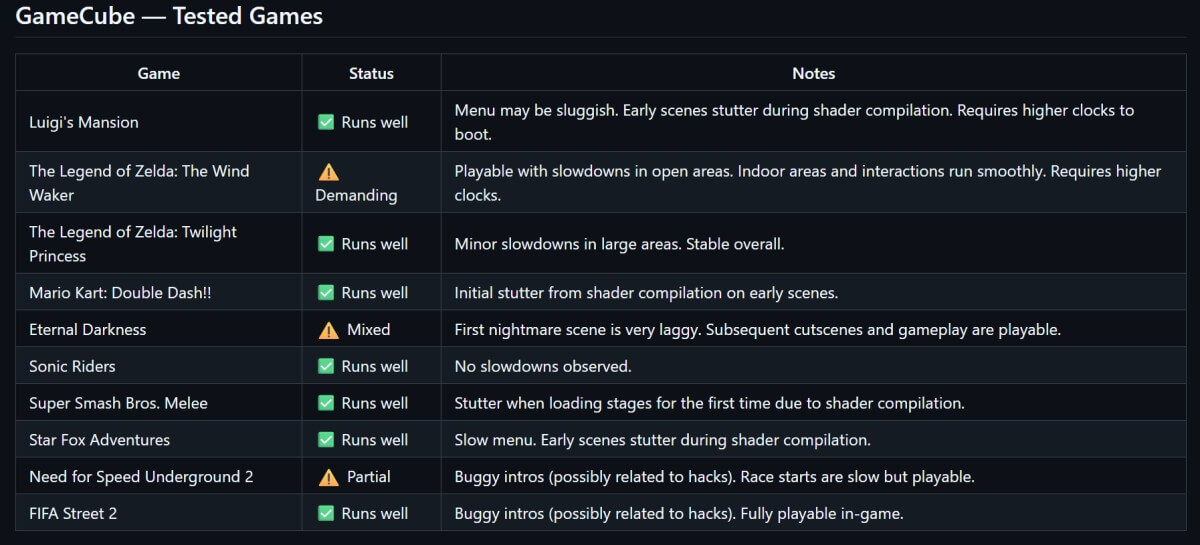Click the warning icon in the Wind Waker row
The image size is (1200, 545).
pyautogui.click(x=328, y=172)
